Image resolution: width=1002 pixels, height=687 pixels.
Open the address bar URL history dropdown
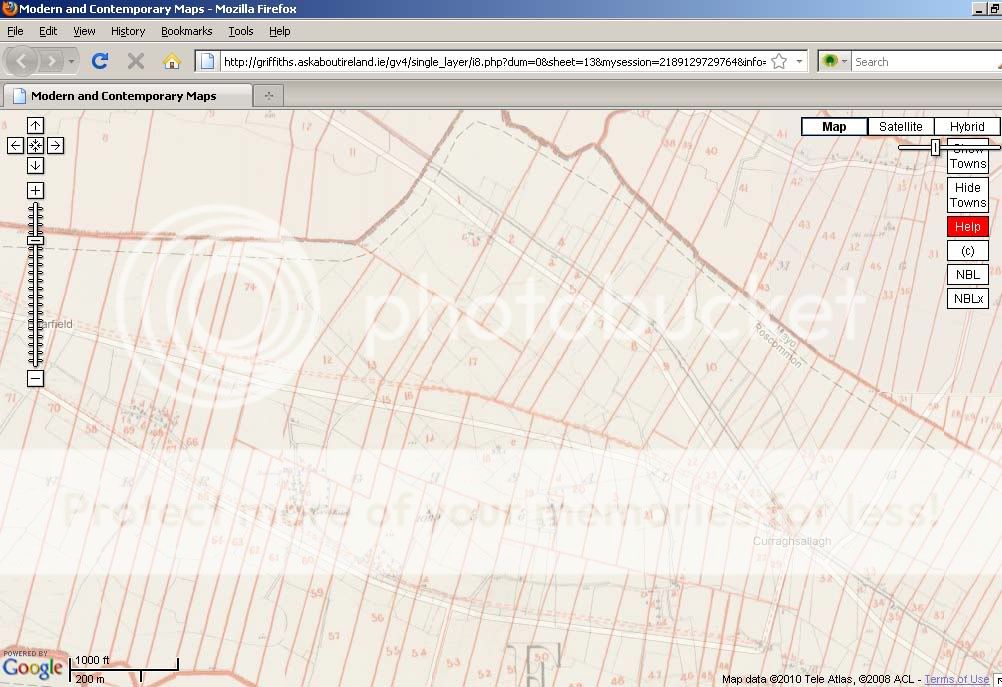799,62
